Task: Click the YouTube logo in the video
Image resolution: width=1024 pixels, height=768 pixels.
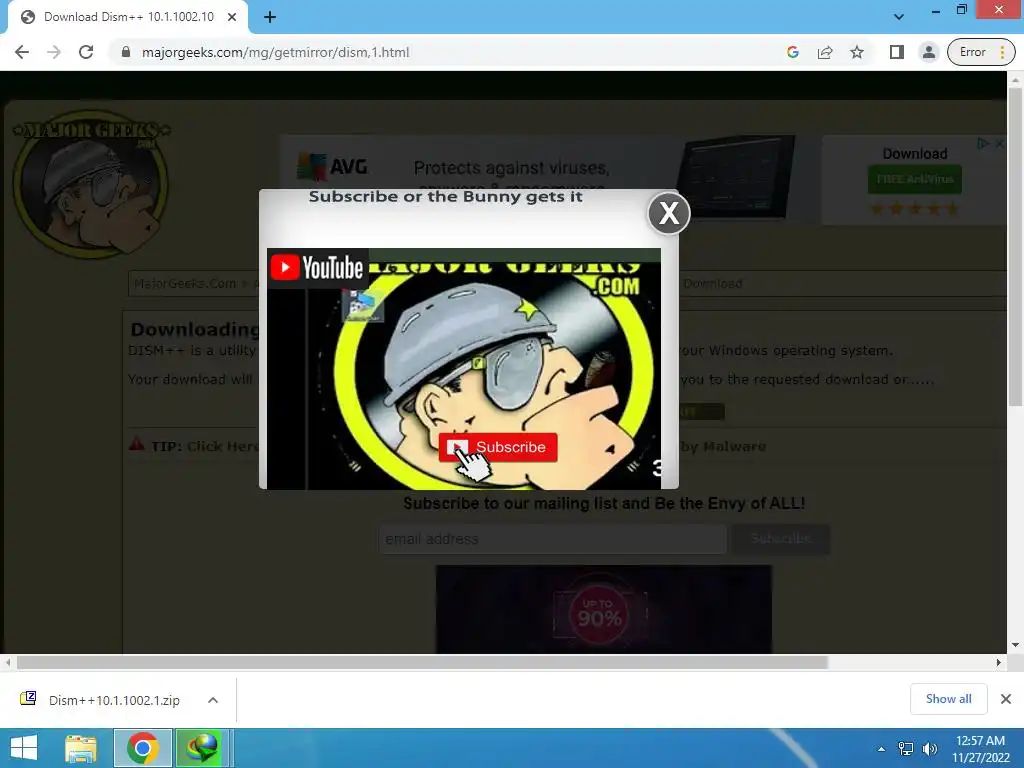Action: tap(317, 268)
